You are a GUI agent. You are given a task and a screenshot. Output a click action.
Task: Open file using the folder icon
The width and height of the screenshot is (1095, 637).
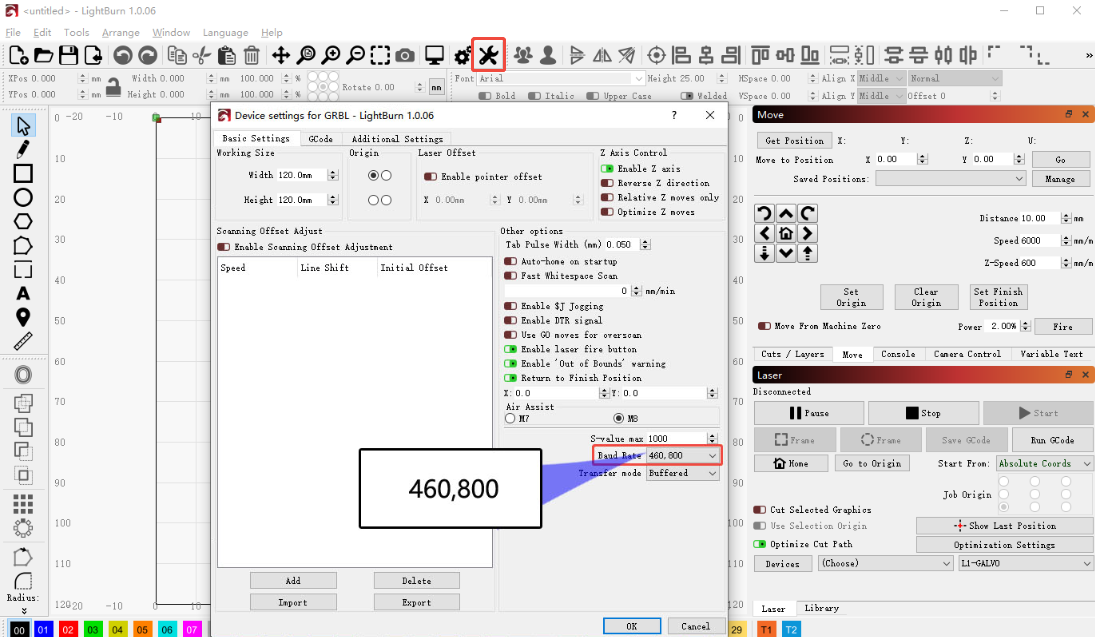point(43,55)
